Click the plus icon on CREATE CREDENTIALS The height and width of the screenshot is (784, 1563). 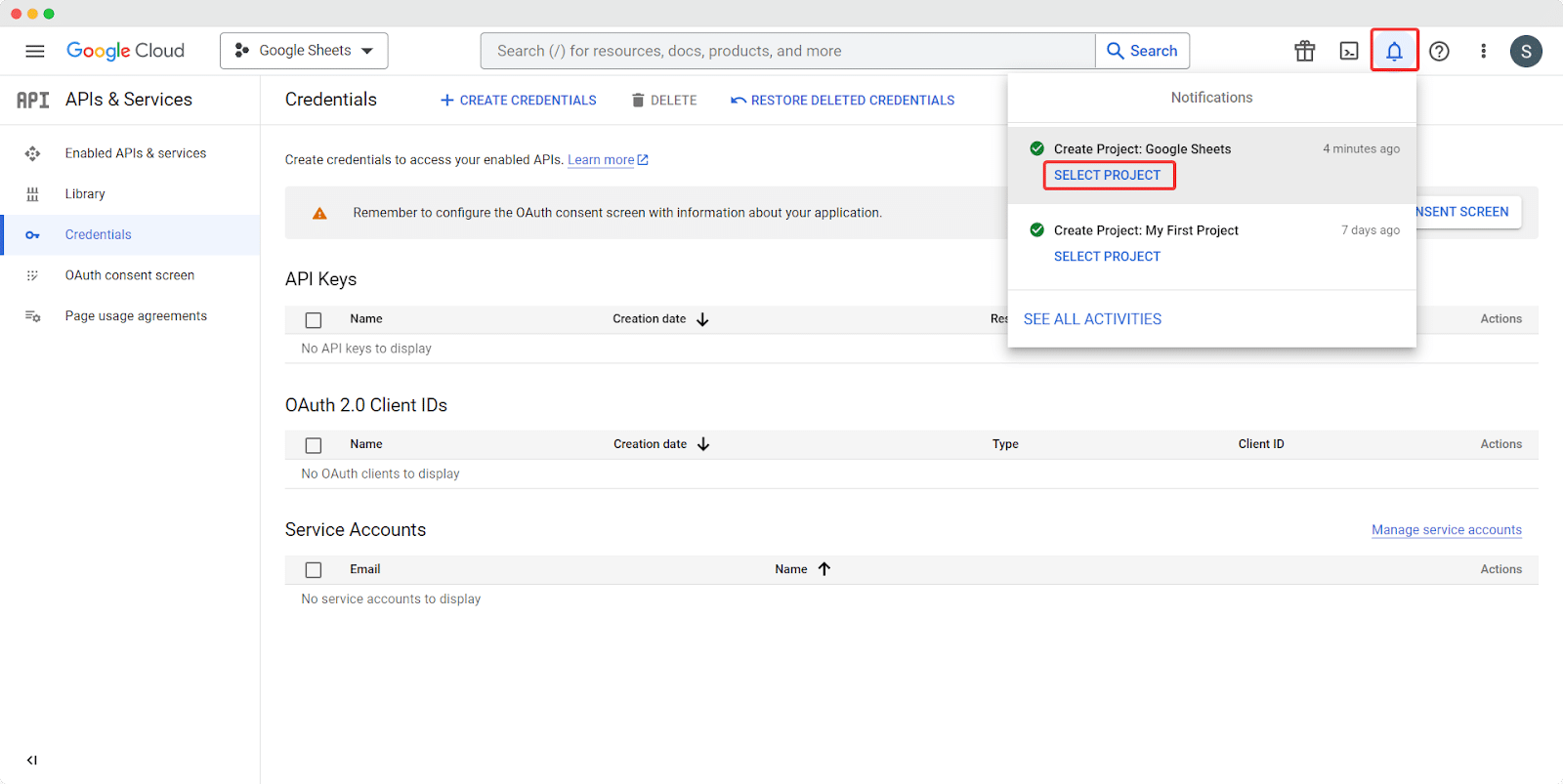coord(446,101)
